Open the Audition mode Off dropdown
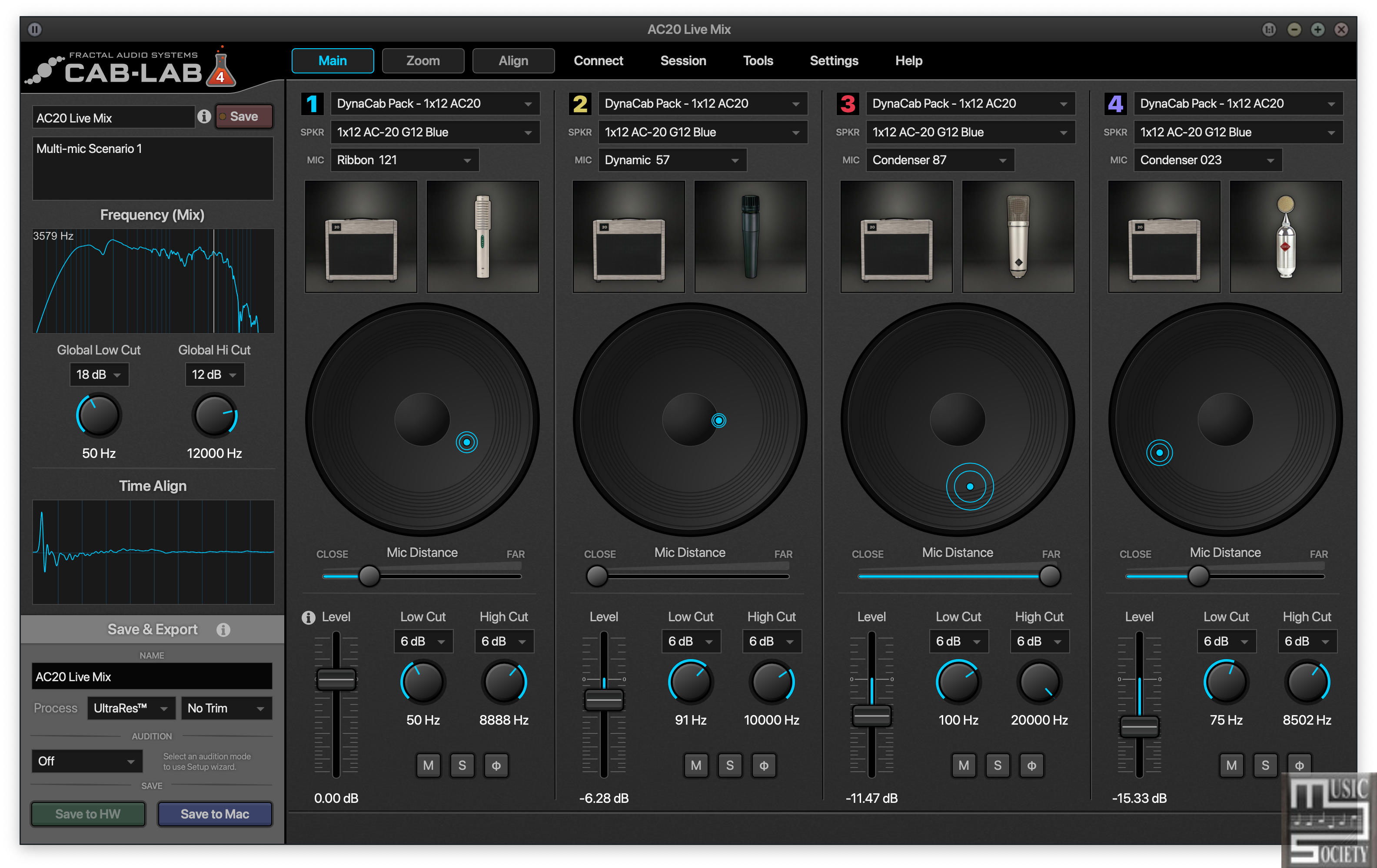Screen dimensions: 1377x868 pyautogui.click(x=87, y=761)
